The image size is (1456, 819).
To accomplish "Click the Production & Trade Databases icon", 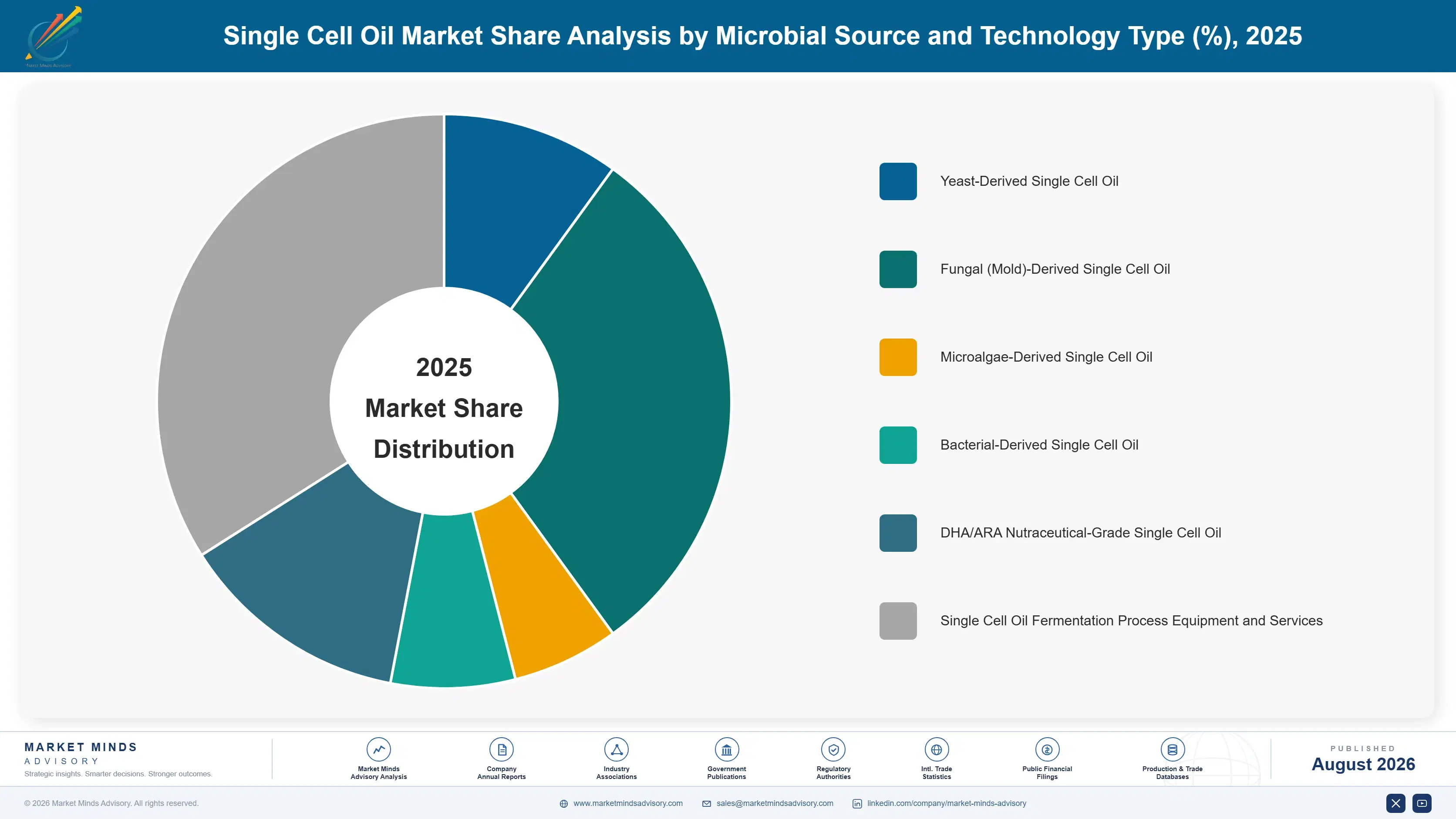I will tap(1172, 749).
